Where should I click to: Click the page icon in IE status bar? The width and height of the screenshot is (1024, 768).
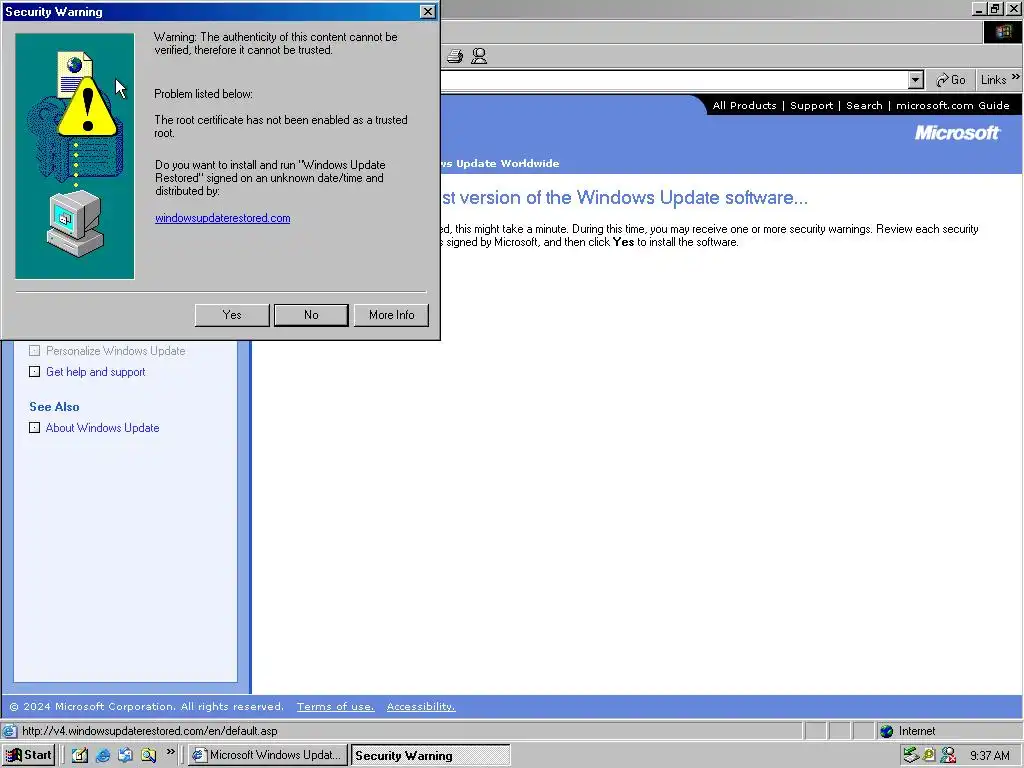(9, 731)
